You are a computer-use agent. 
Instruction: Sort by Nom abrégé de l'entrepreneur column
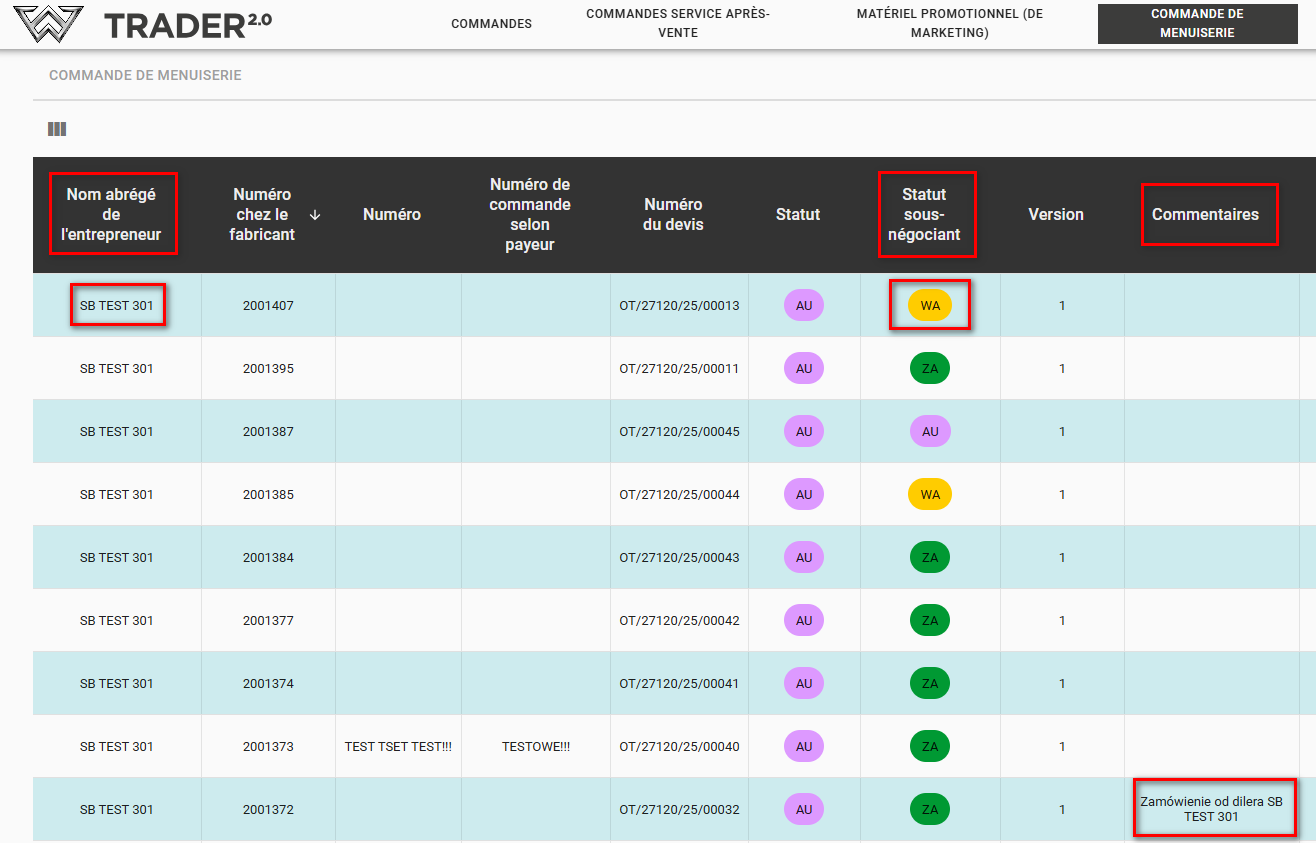coord(111,214)
